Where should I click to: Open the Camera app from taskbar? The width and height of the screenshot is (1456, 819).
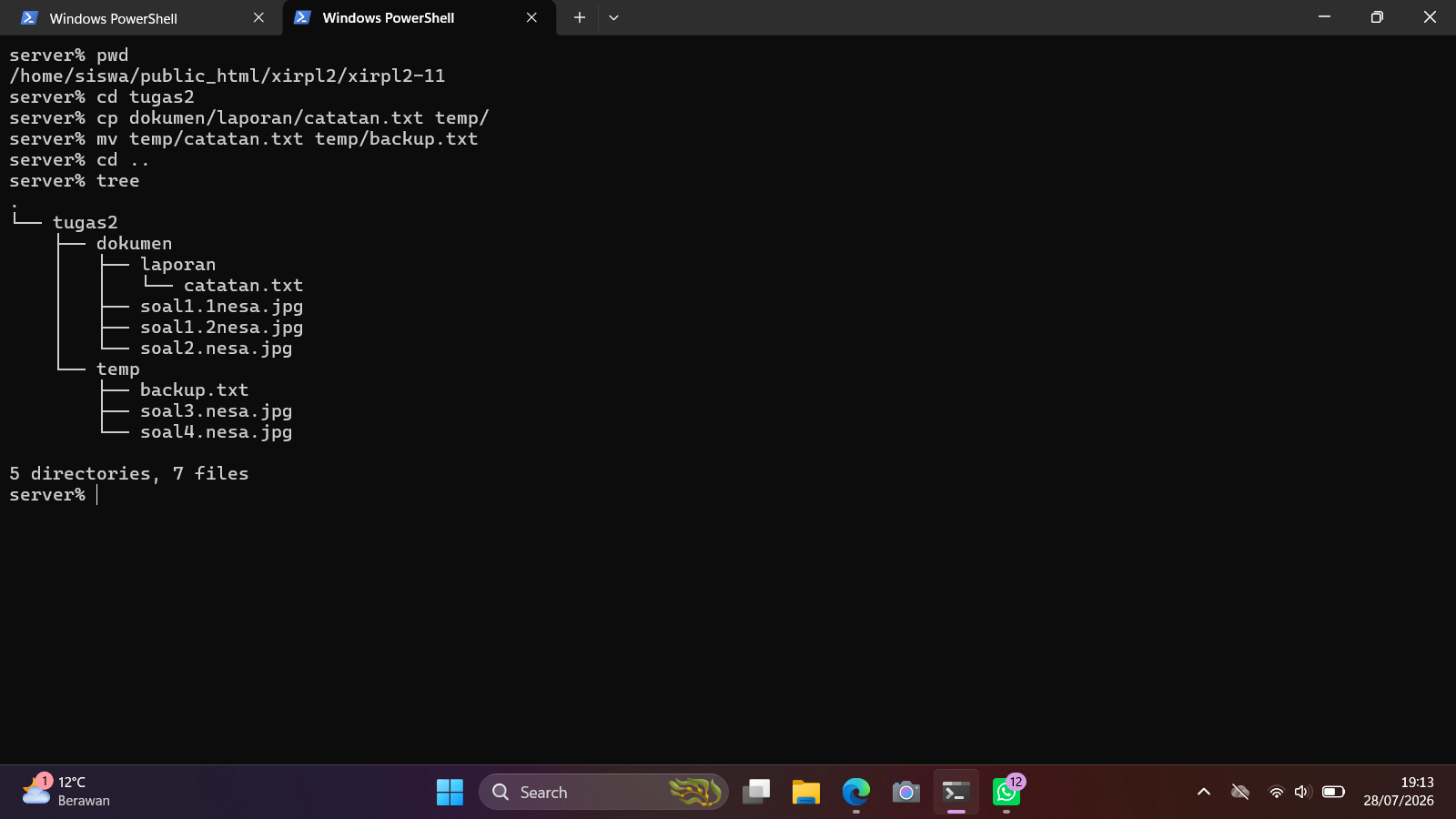906,793
